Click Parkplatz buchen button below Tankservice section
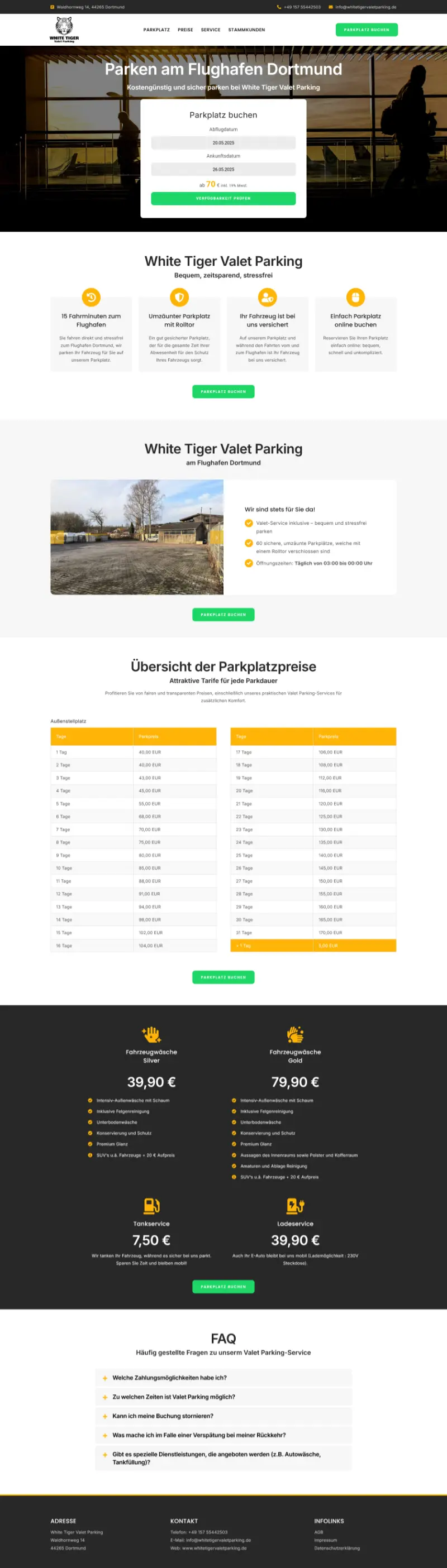This screenshot has height=1568, width=447. 223,1287
